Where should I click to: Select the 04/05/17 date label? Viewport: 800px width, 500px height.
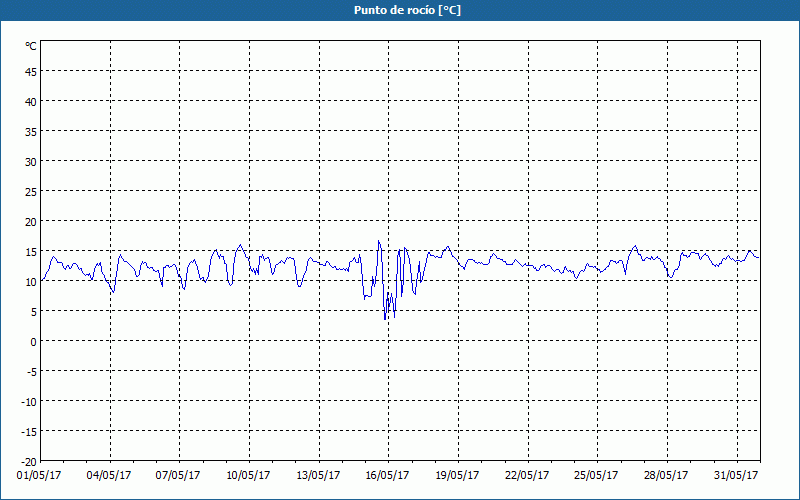pyautogui.click(x=109, y=476)
